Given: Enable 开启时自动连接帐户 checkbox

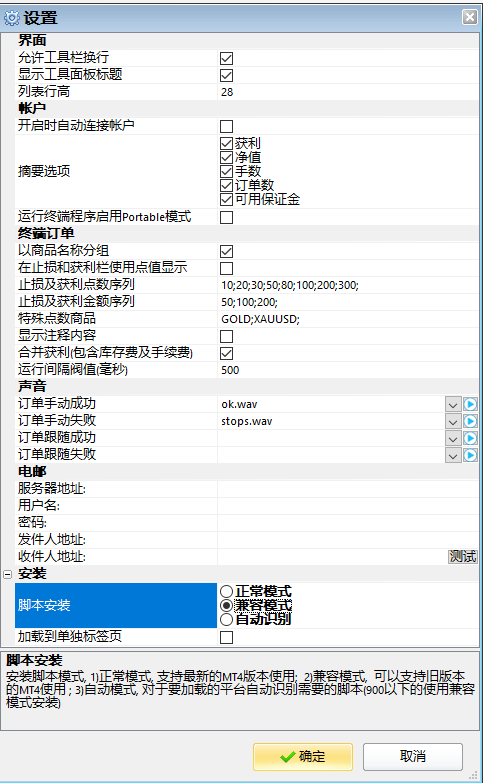Looking at the screenshot, I should click(x=226, y=126).
